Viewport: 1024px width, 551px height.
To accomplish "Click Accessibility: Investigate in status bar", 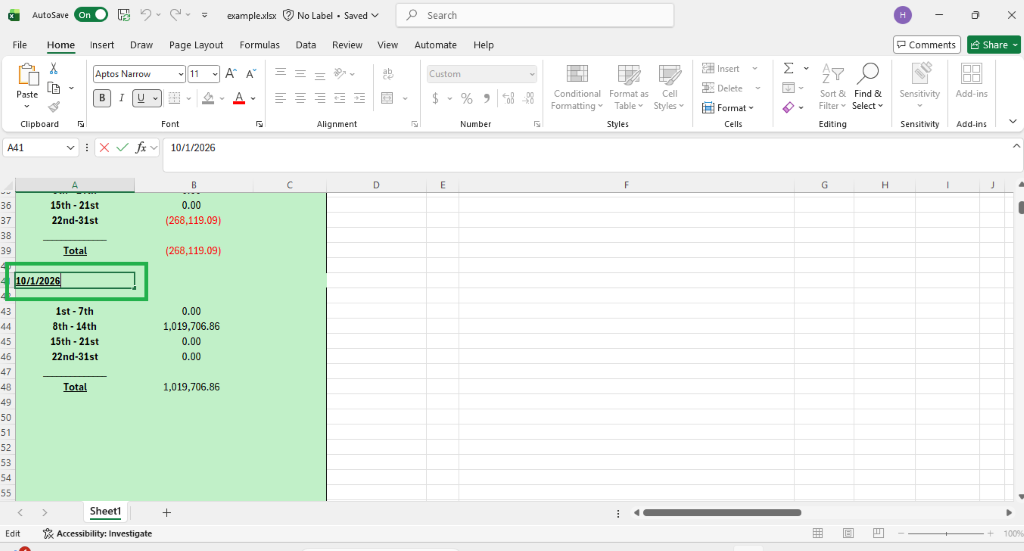I will (97, 533).
